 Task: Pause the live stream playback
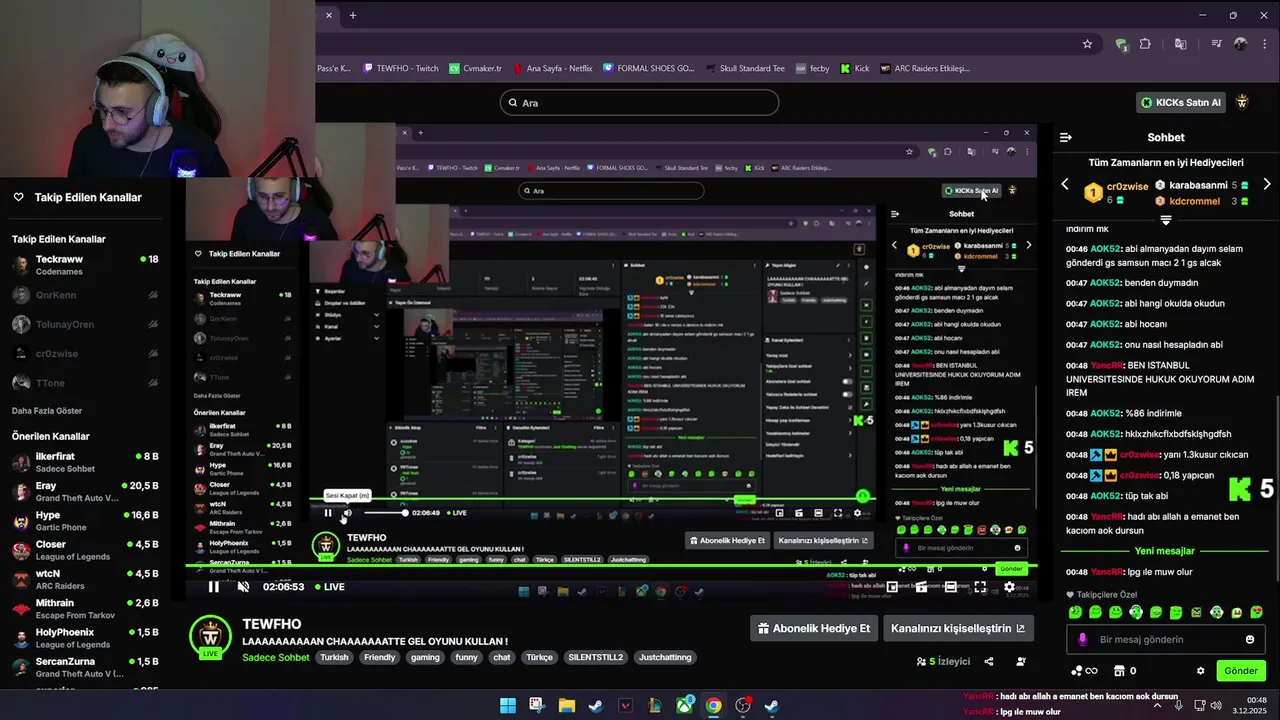(213, 587)
